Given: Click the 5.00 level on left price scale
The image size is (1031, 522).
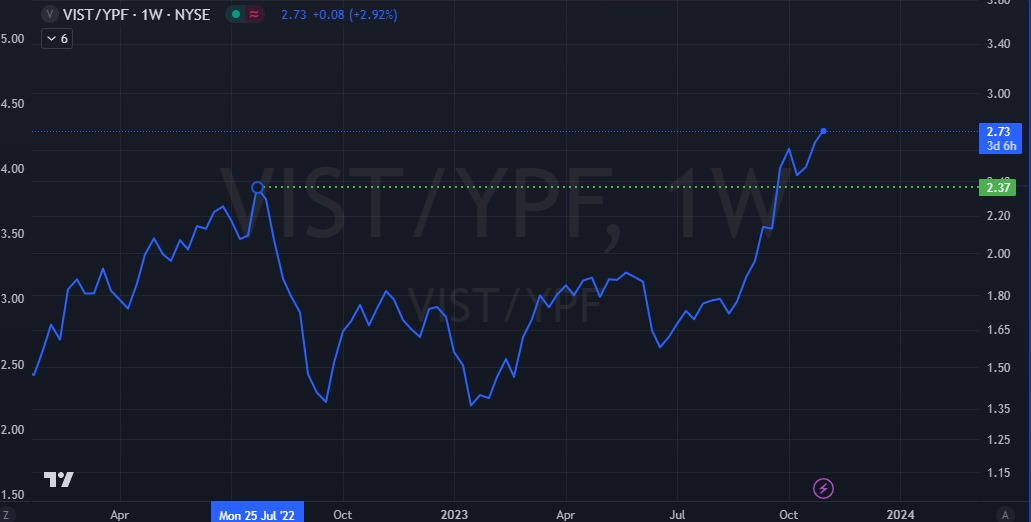Looking at the screenshot, I should point(13,38).
